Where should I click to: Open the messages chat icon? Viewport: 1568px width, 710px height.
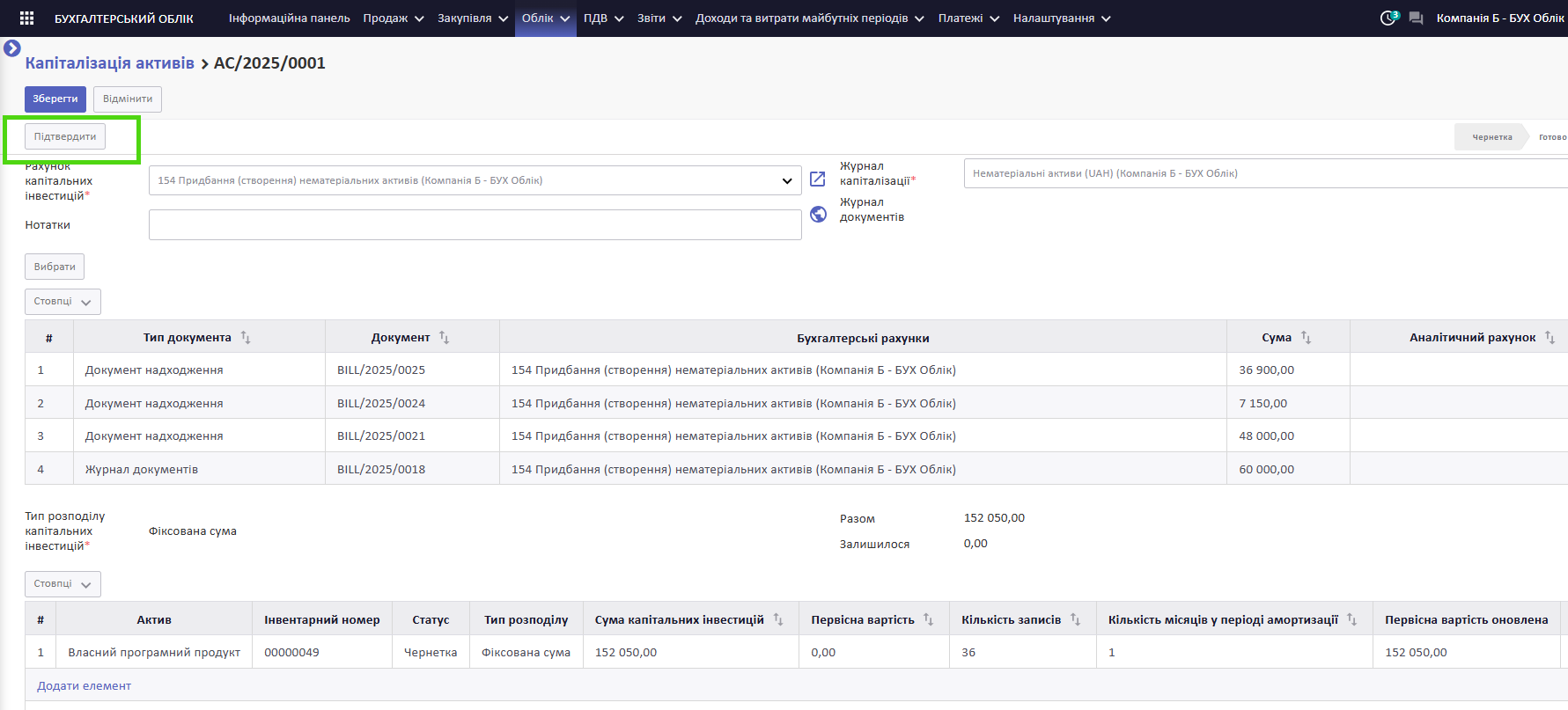pyautogui.click(x=1416, y=18)
